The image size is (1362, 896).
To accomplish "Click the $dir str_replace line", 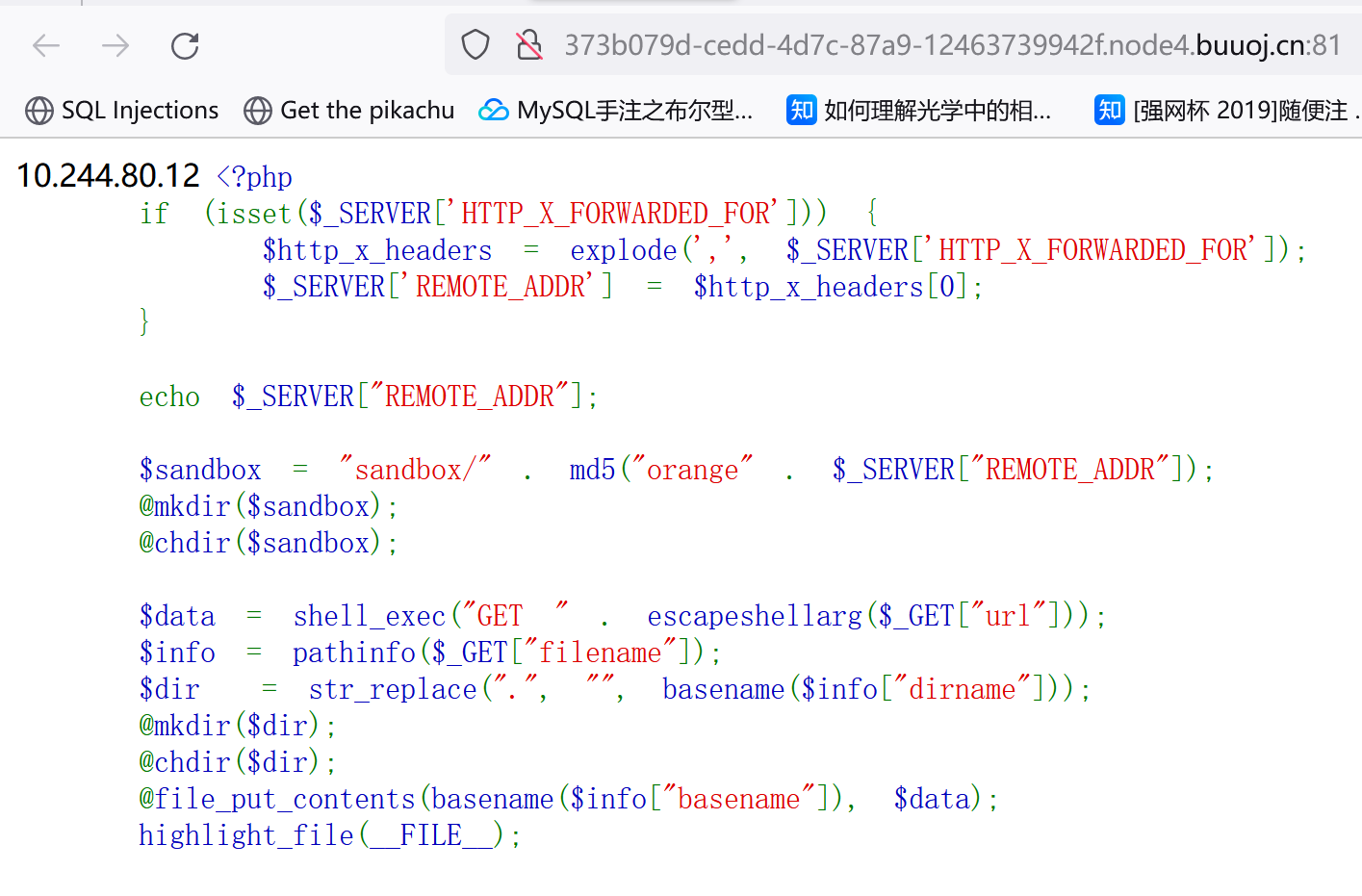I will coord(615,689).
